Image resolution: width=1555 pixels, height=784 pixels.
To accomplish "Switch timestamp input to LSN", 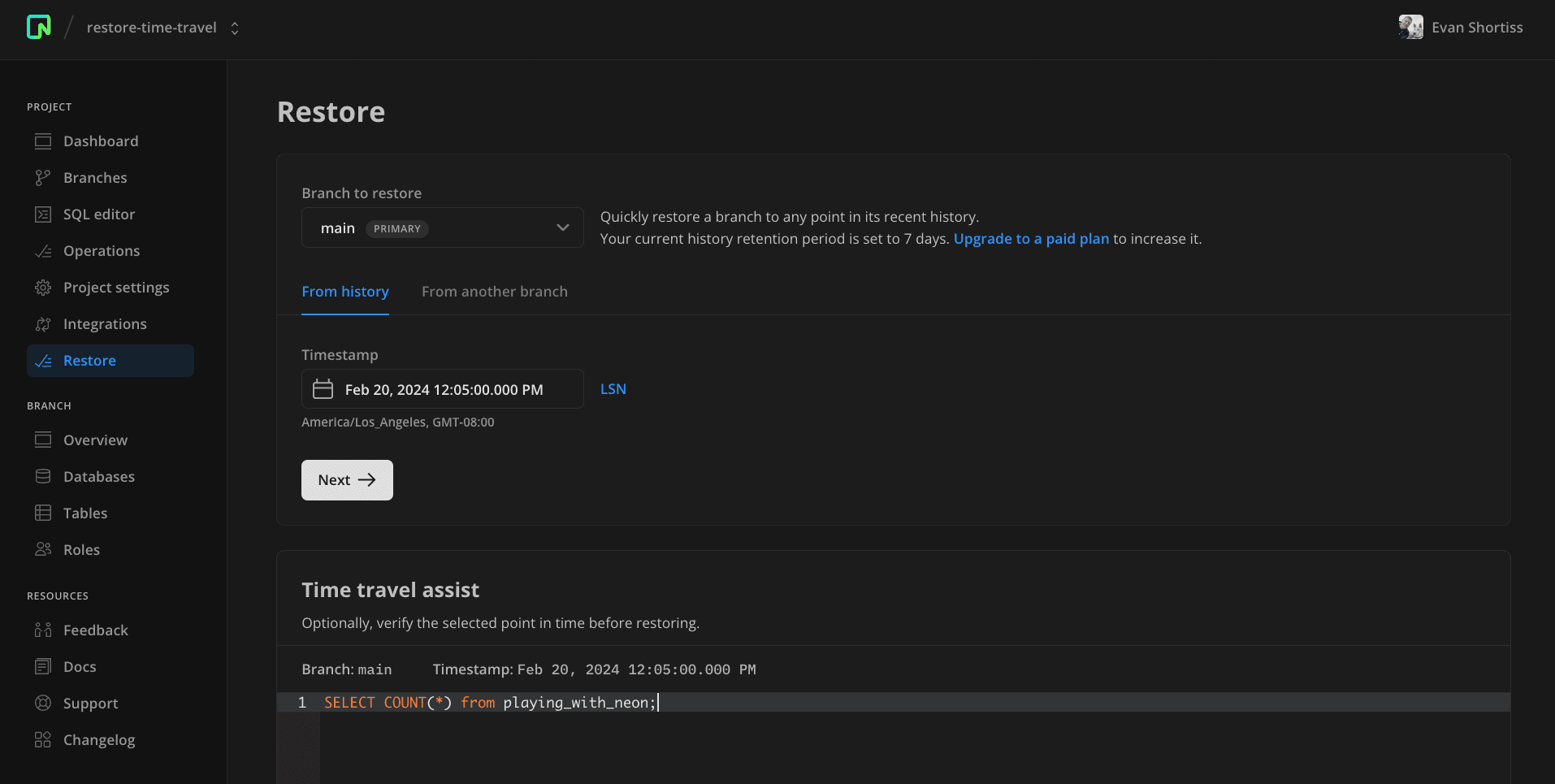I will (613, 389).
